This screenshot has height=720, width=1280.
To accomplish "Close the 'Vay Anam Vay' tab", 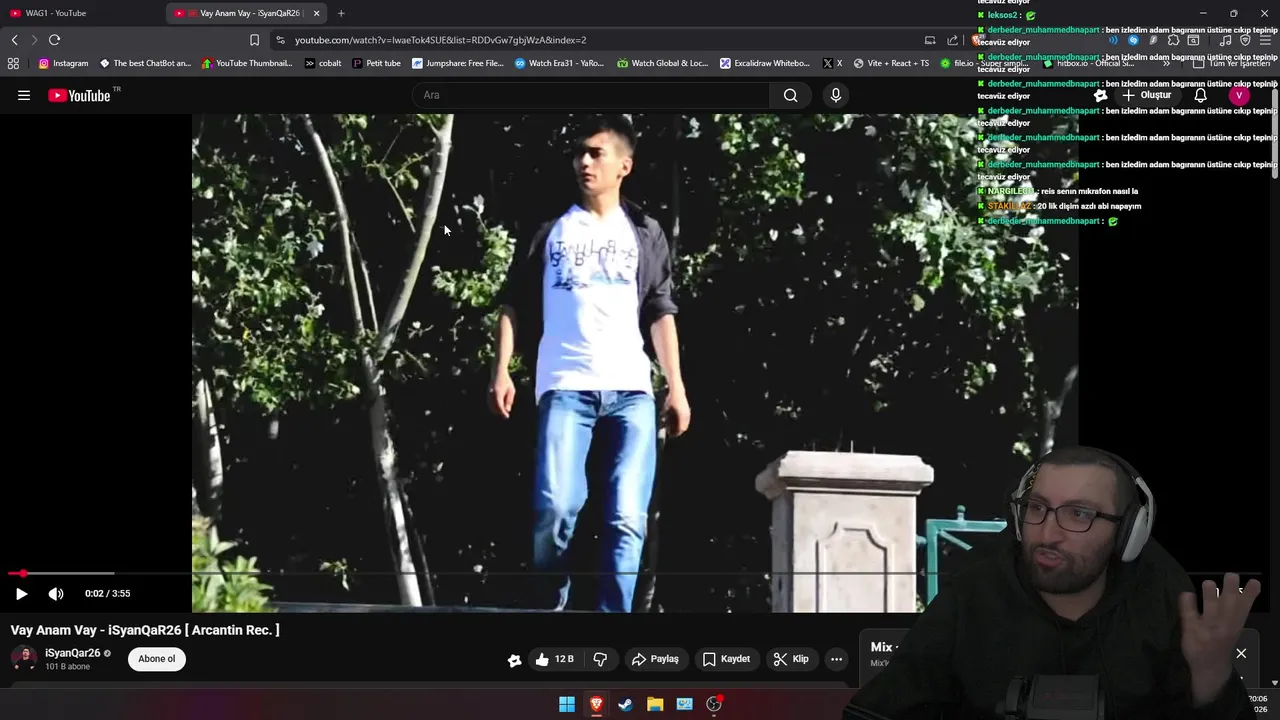I will 317,13.
